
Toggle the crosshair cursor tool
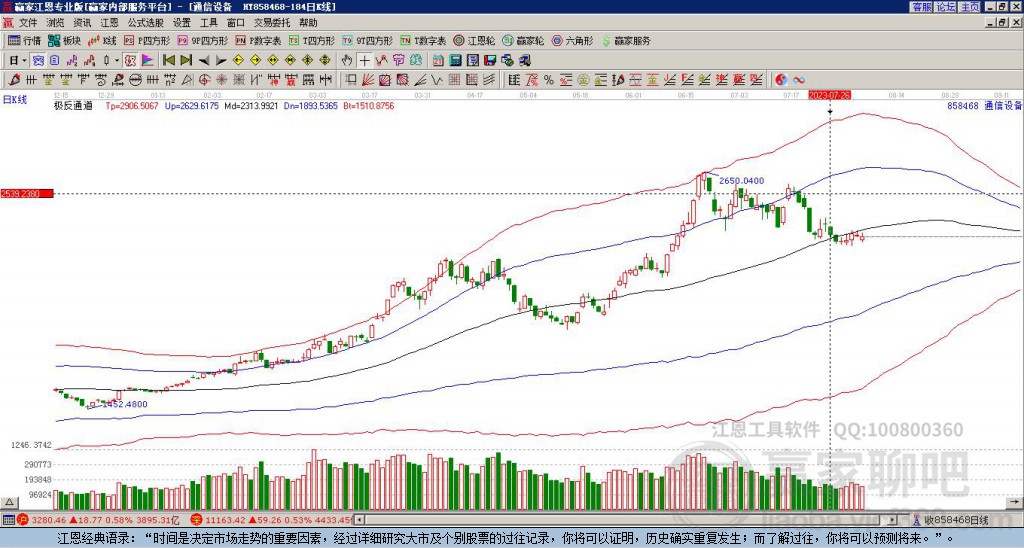point(364,61)
